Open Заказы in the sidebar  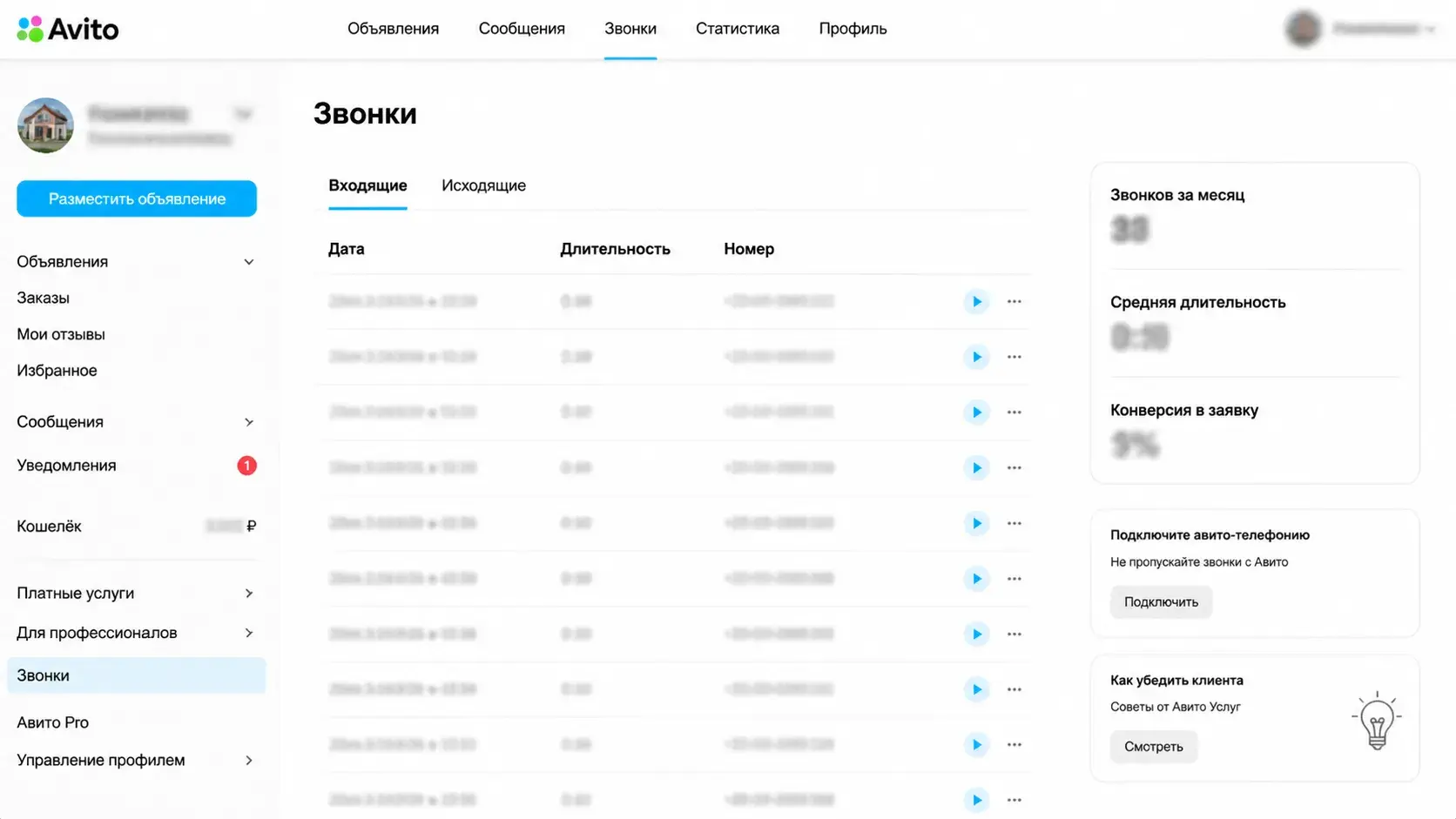[43, 298]
